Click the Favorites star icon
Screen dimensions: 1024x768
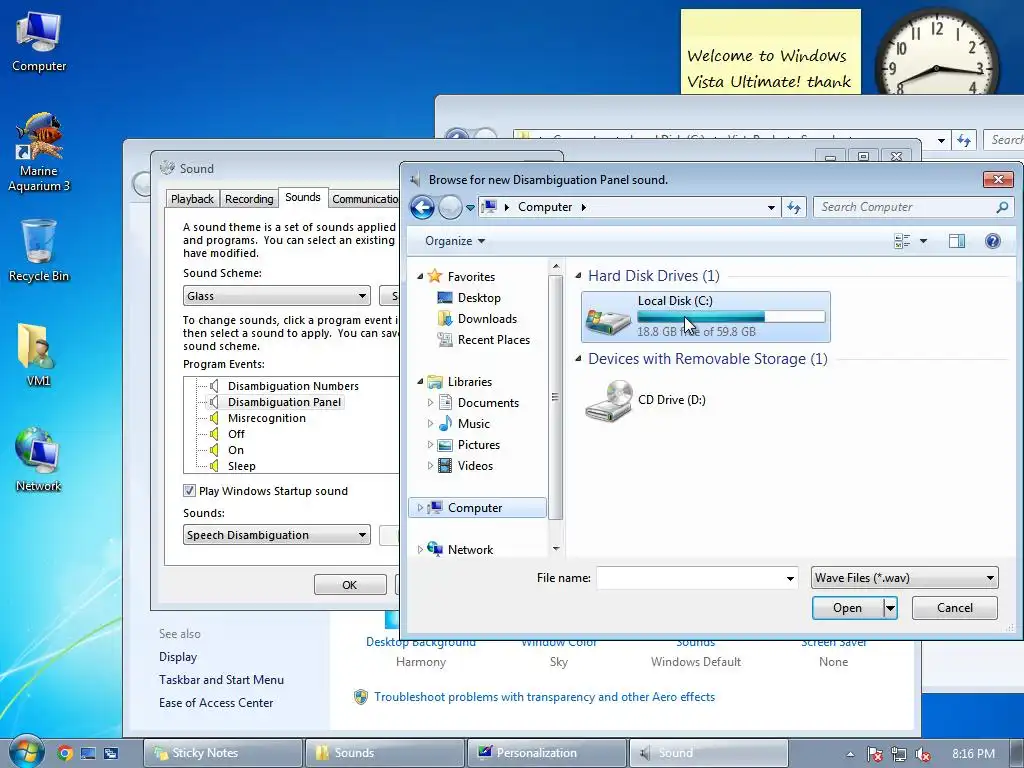(435, 276)
